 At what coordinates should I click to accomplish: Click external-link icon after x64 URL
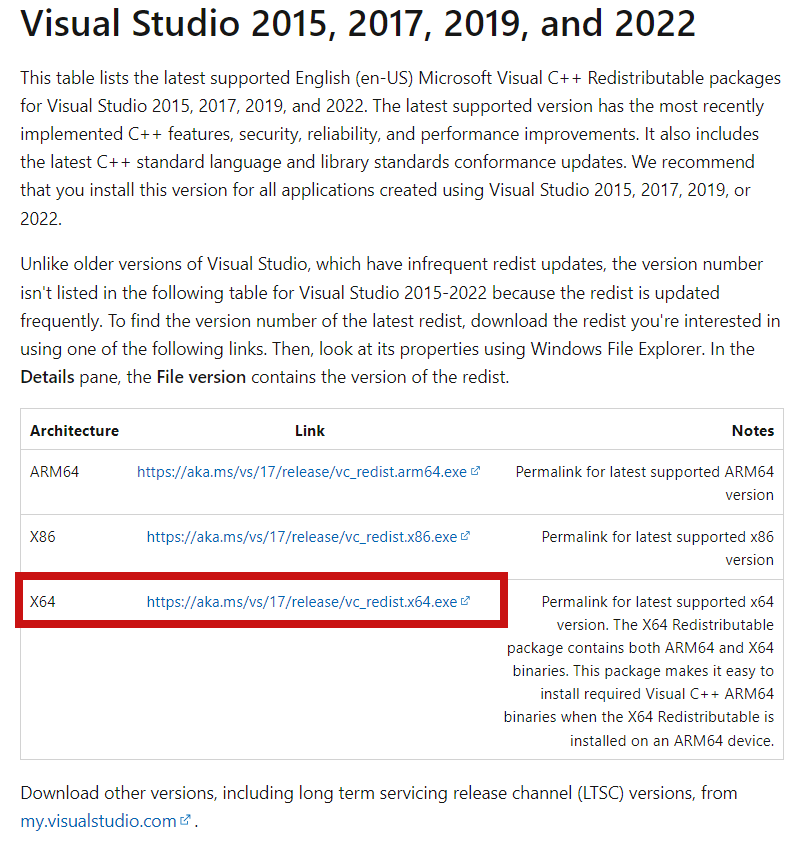coord(466,601)
